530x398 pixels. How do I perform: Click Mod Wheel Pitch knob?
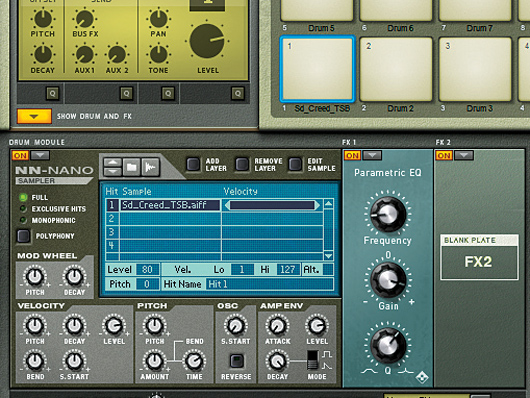pyautogui.click(x=35, y=277)
